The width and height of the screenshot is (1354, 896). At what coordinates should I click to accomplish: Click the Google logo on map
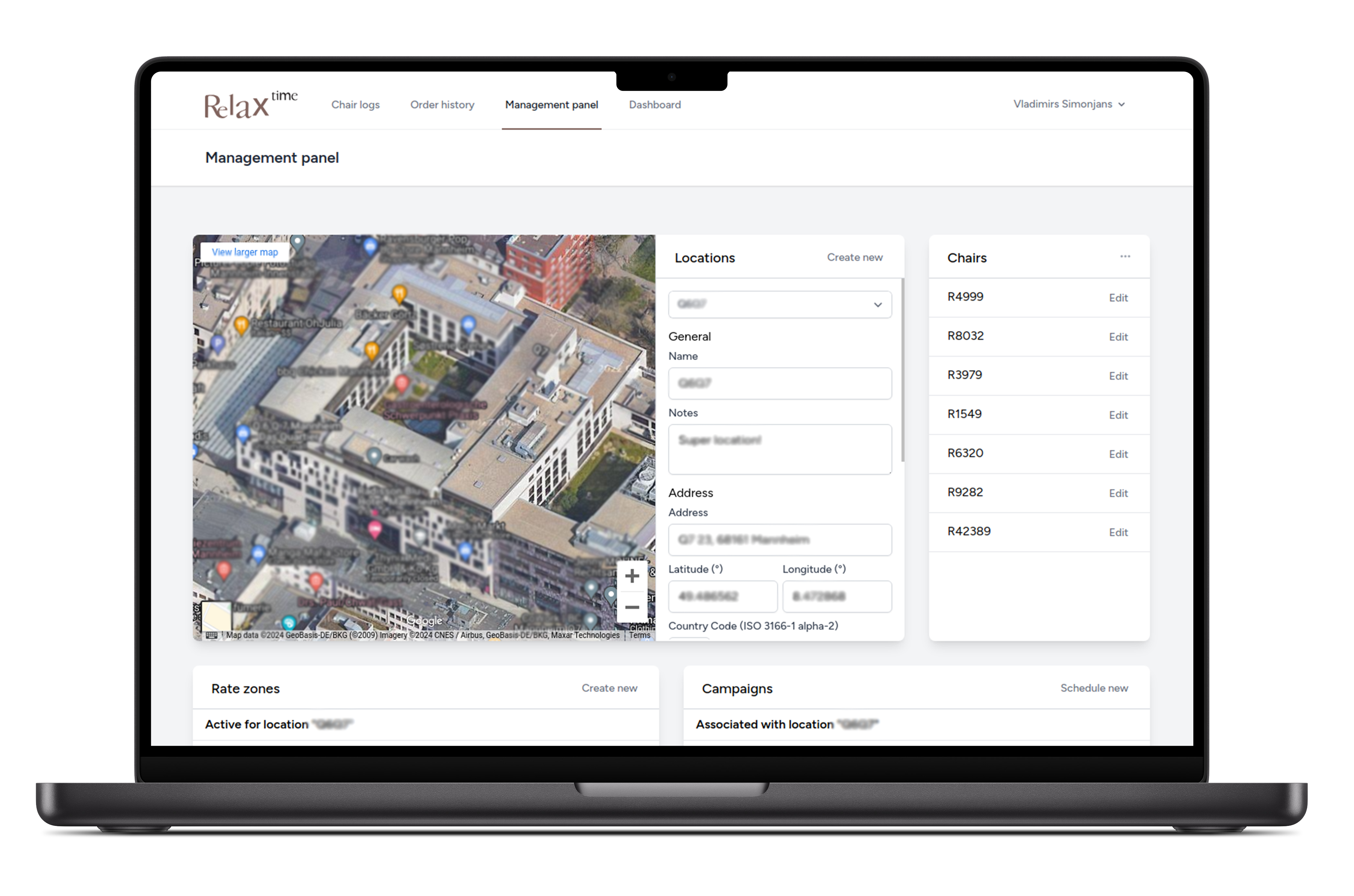point(424,621)
